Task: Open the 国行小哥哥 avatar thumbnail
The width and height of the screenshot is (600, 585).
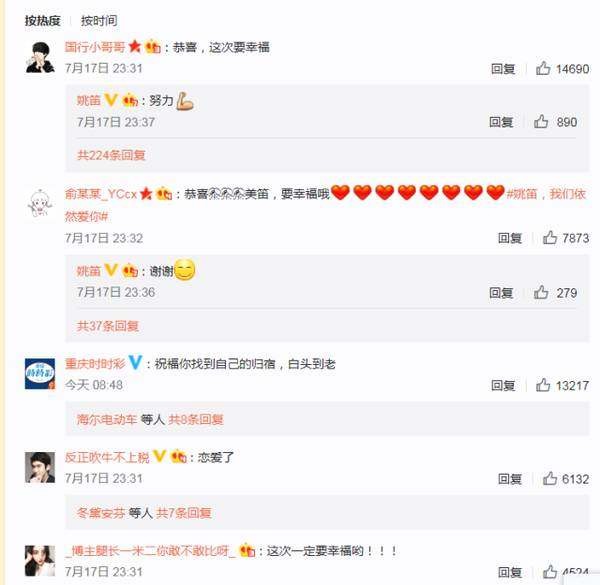Action: 40,57
